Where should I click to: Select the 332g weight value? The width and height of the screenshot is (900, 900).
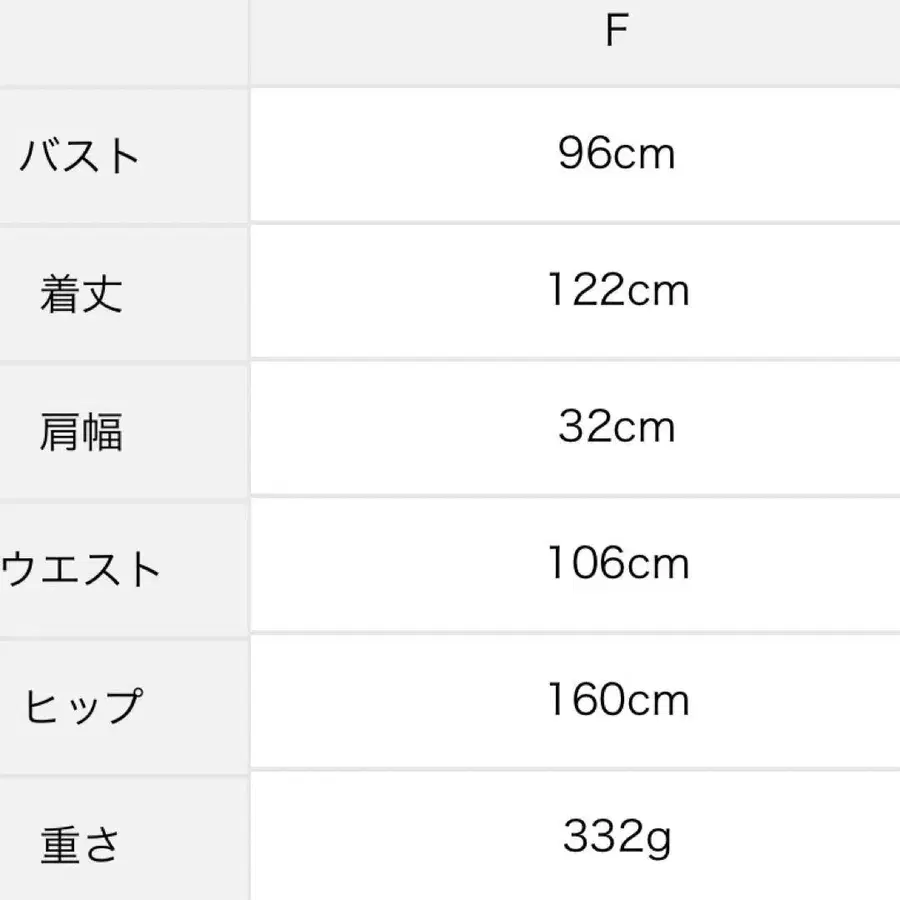point(617,839)
